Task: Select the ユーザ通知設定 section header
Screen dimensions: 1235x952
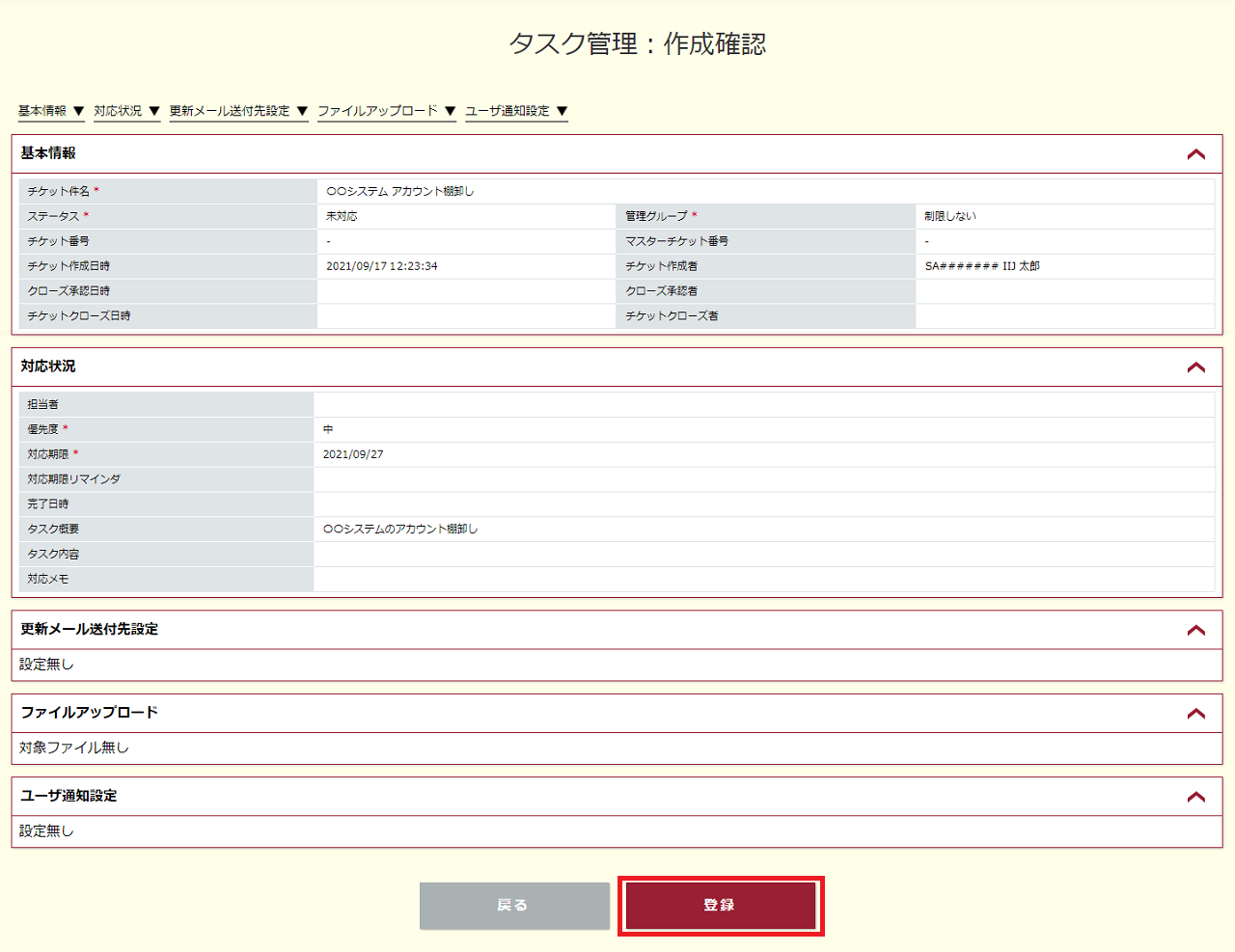Action: pyautogui.click(x=617, y=797)
